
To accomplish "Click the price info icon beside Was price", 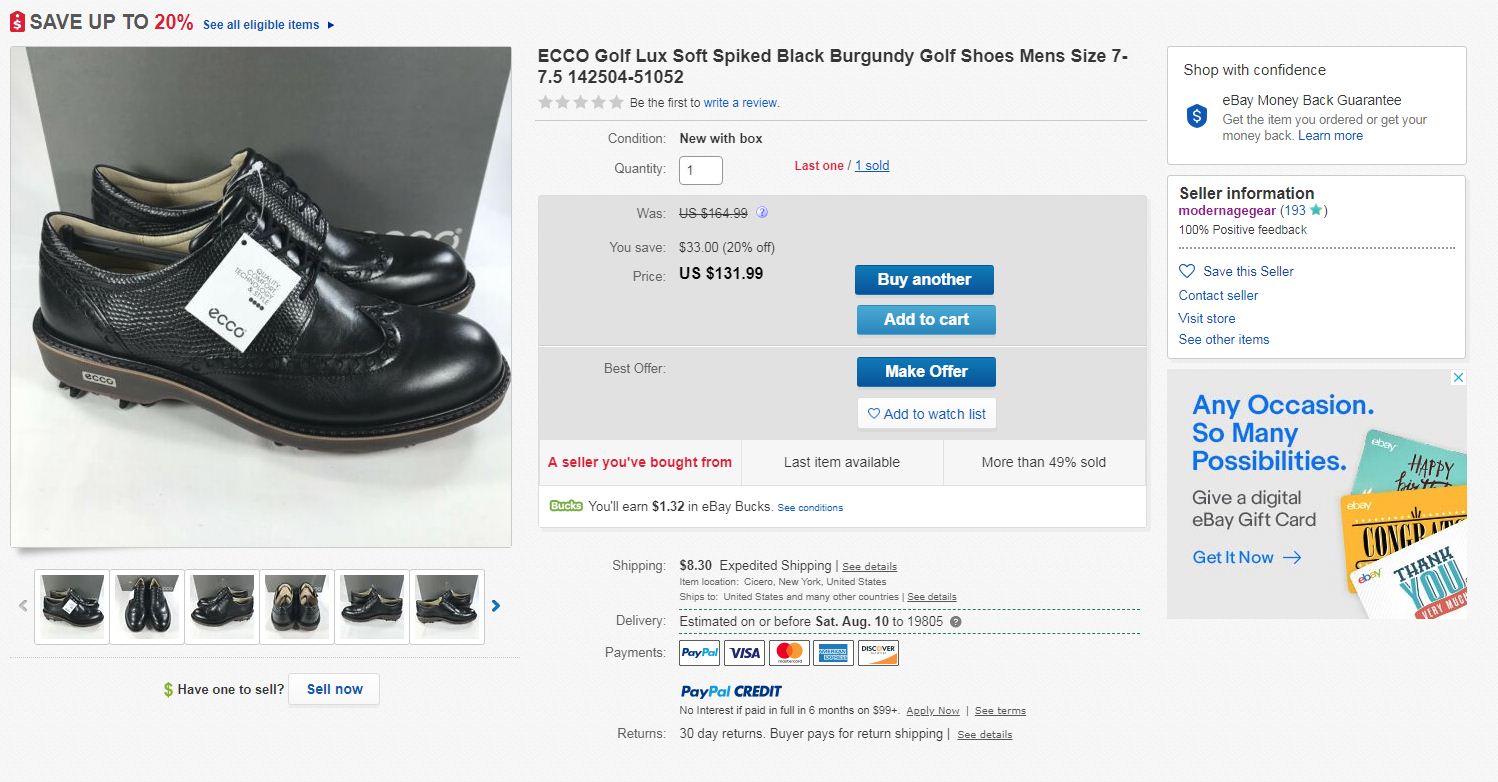I will point(762,212).
